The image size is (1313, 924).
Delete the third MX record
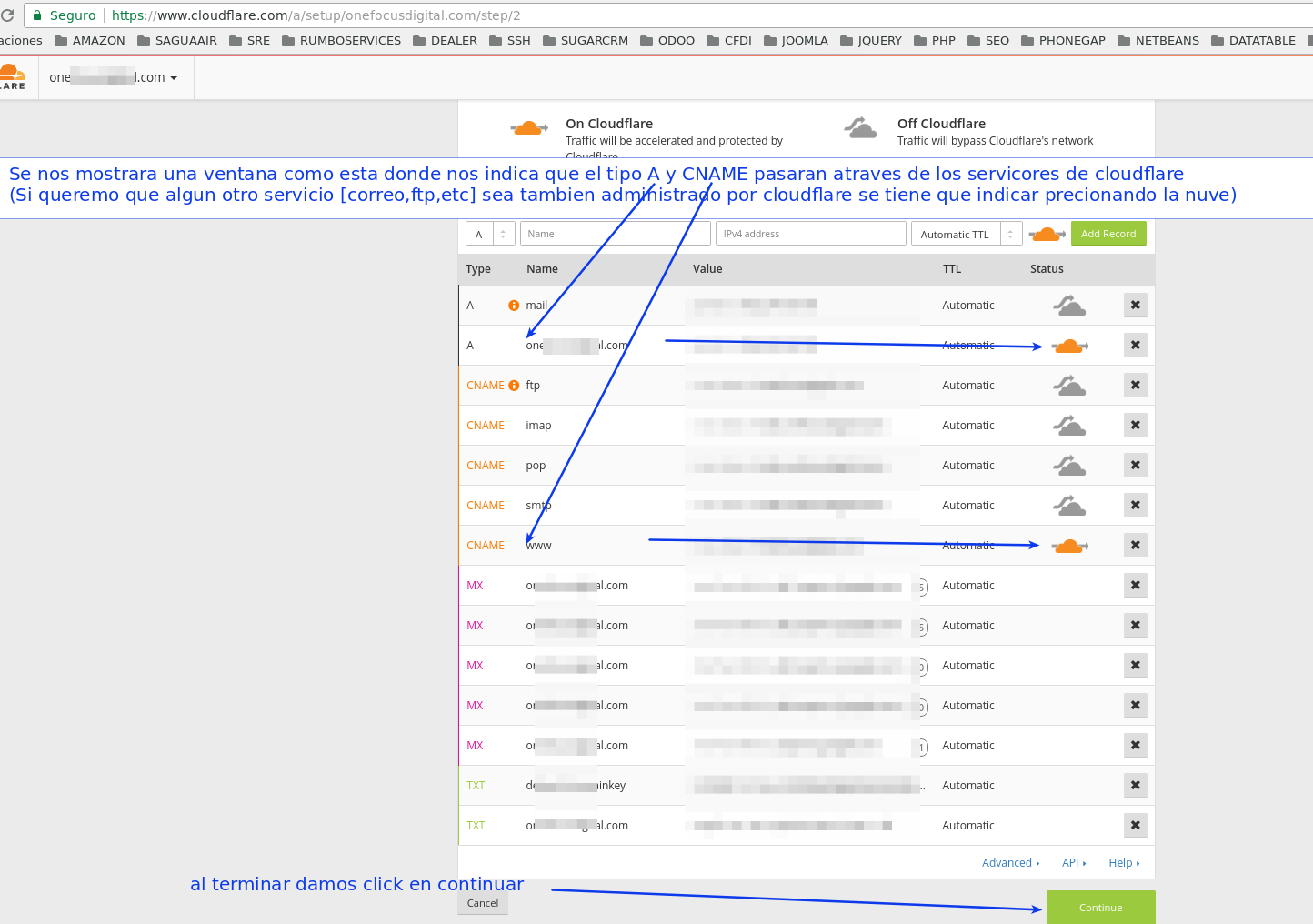click(1136, 666)
